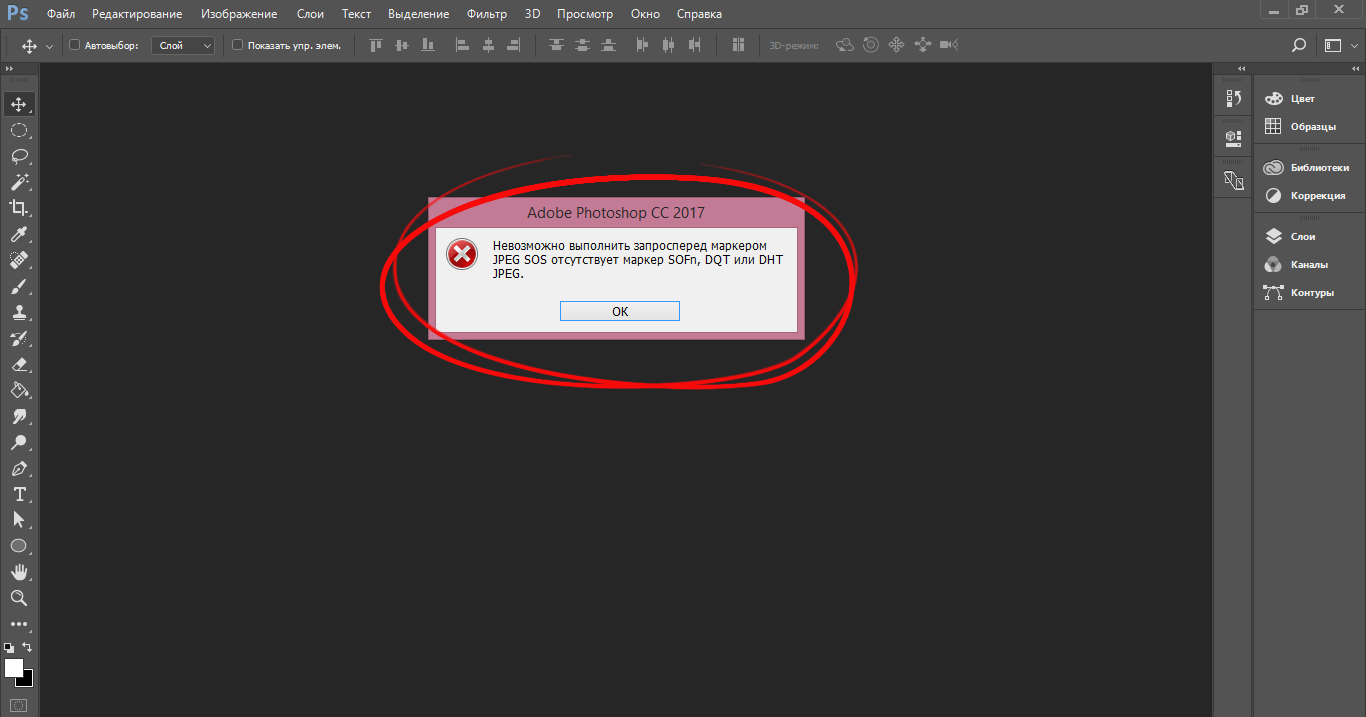1366x717 pixels.
Task: Click OK in the error dialog
Action: coord(619,311)
